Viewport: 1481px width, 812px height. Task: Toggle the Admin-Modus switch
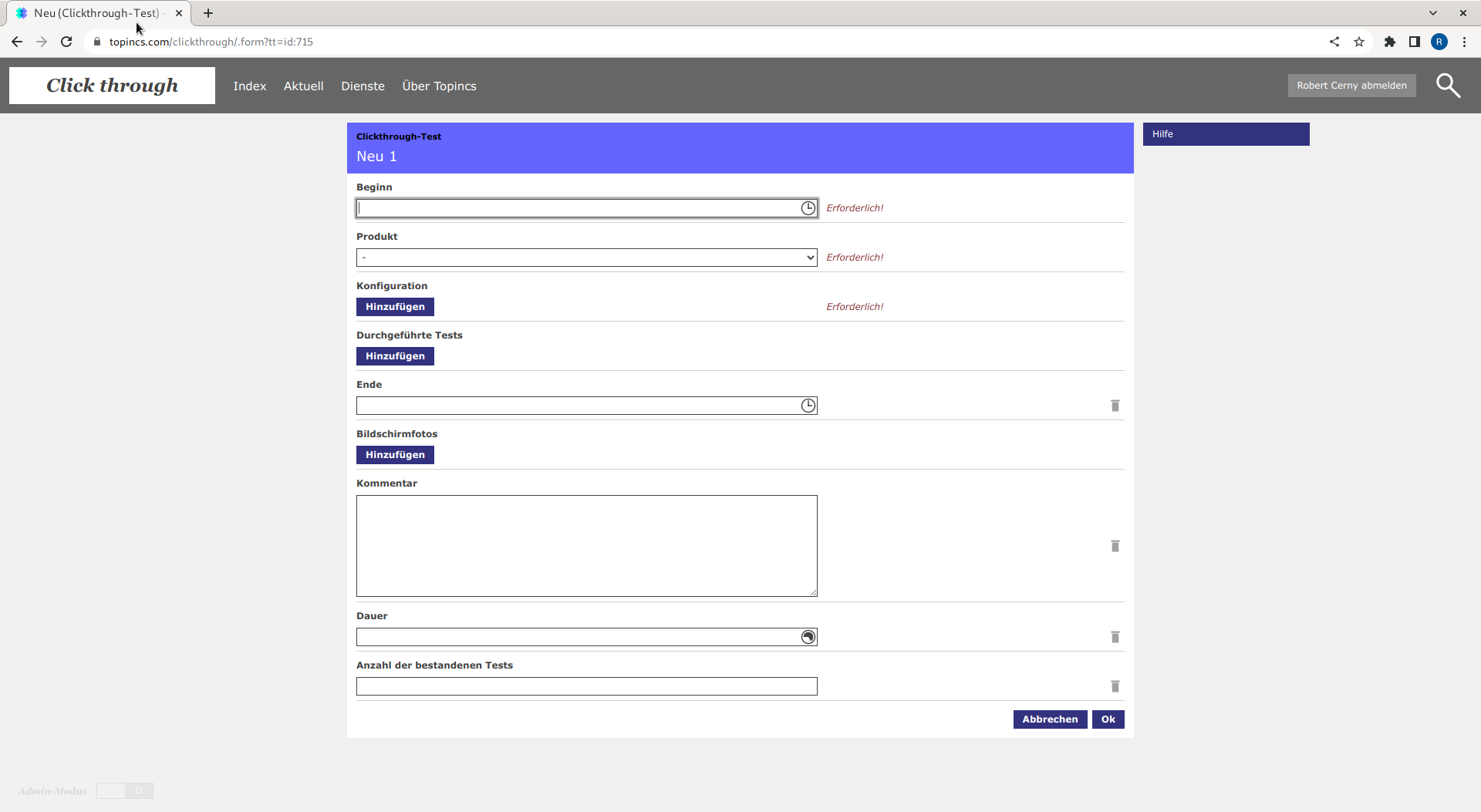pos(125,790)
